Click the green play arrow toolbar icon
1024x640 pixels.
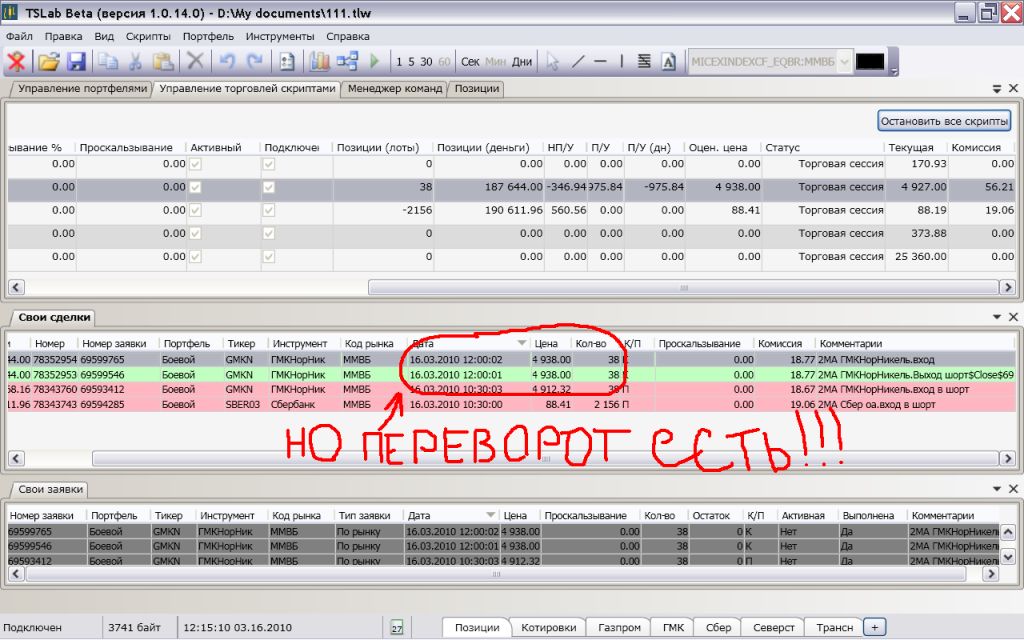point(375,62)
